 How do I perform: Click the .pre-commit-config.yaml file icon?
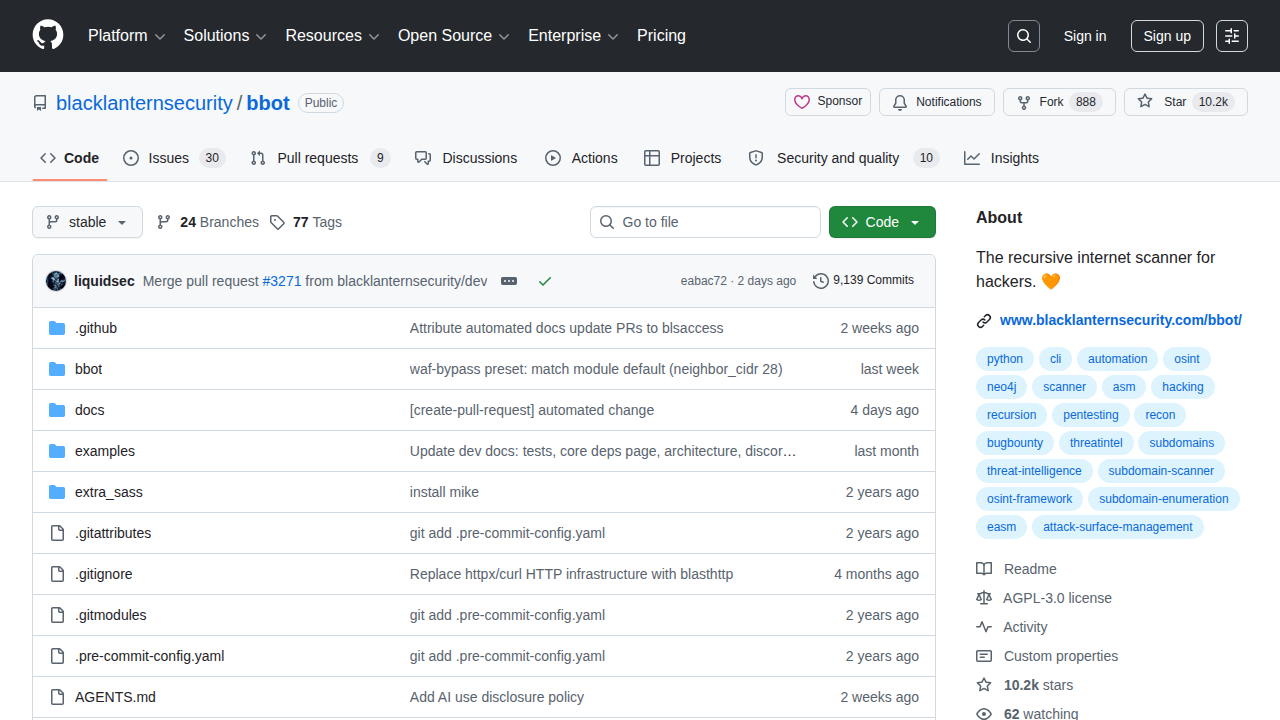pos(57,656)
